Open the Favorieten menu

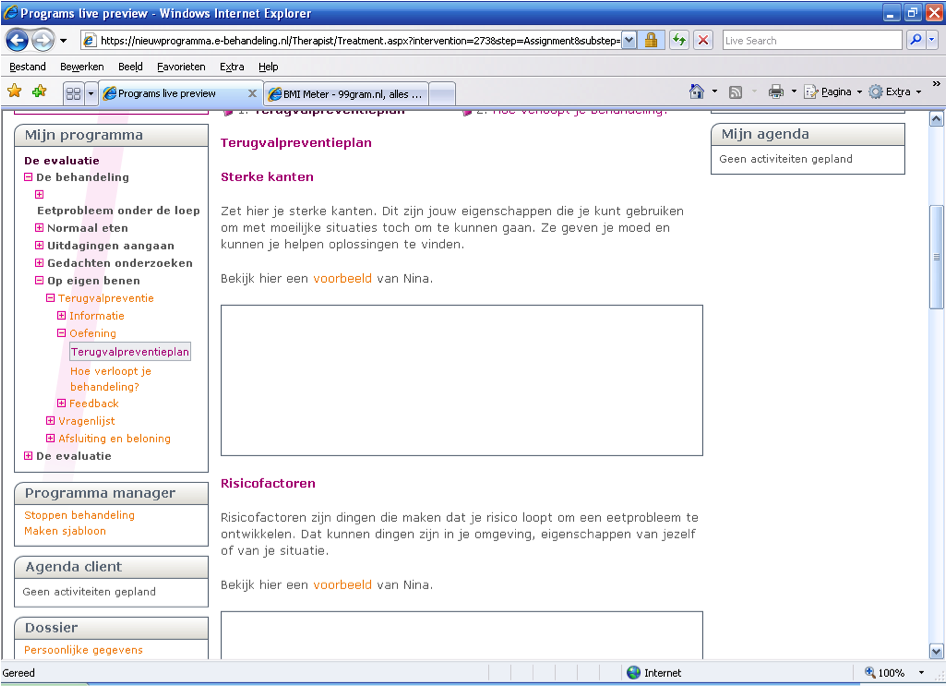point(181,66)
